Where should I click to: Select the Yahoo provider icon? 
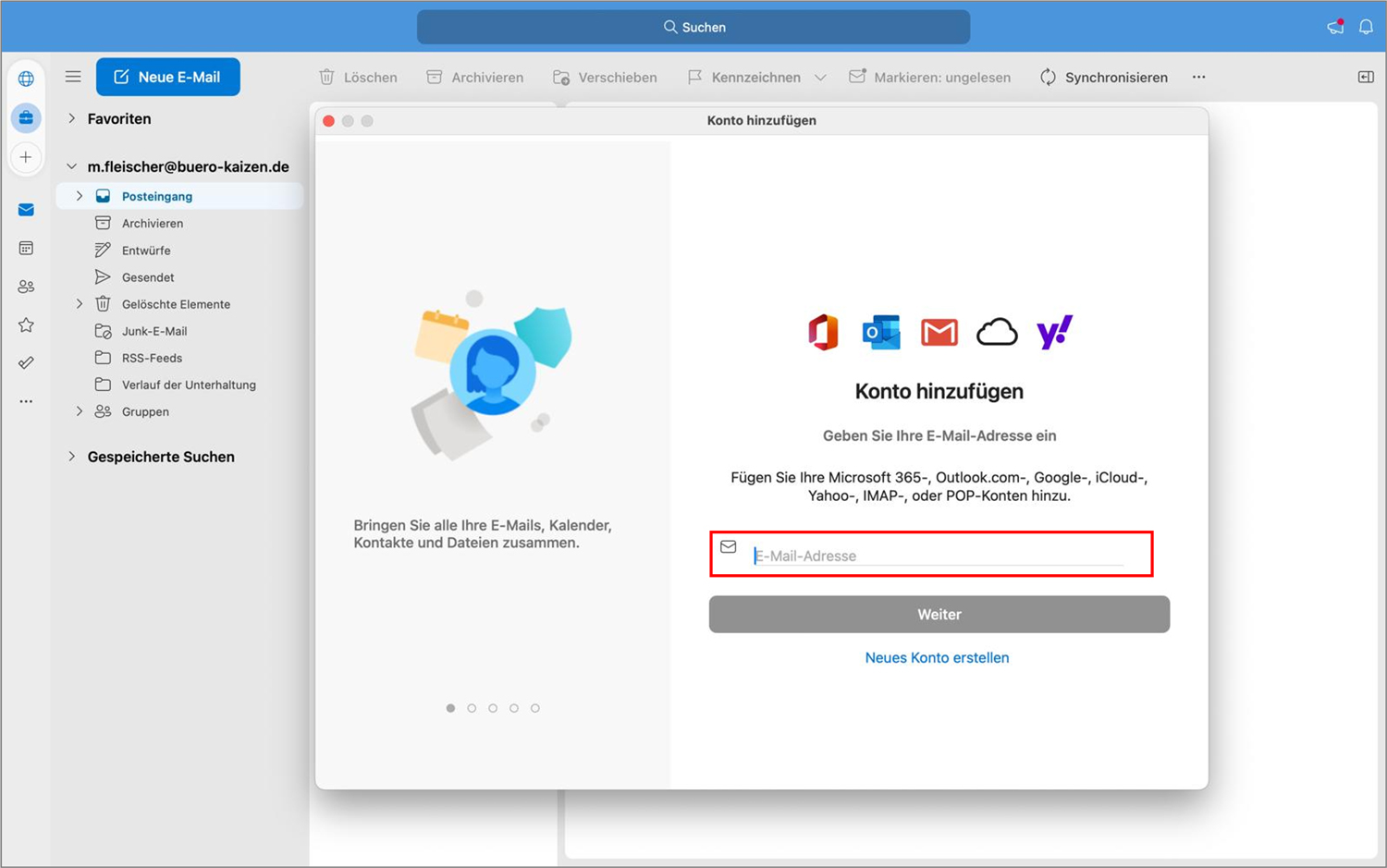(1054, 331)
